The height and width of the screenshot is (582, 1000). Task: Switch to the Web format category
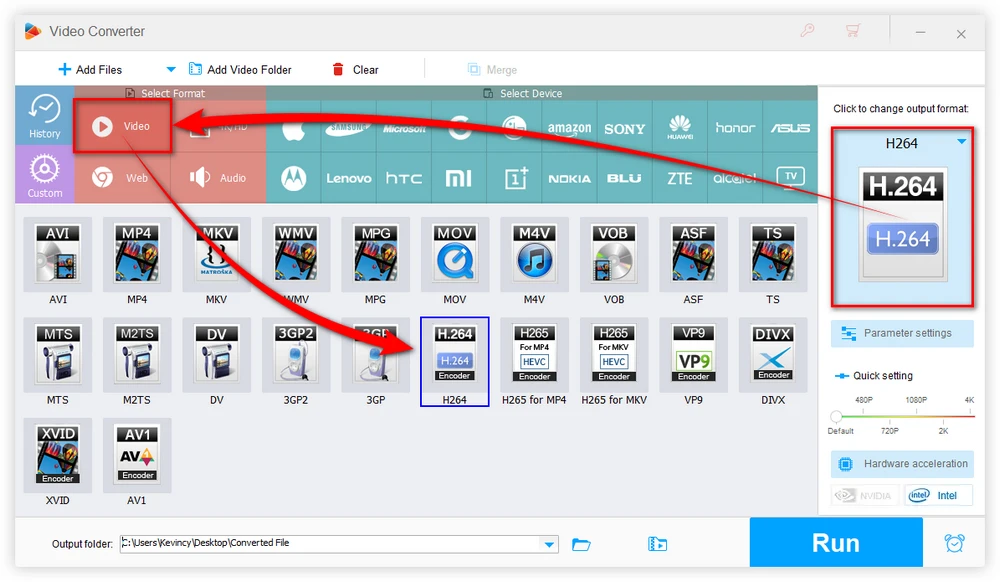click(x=122, y=178)
